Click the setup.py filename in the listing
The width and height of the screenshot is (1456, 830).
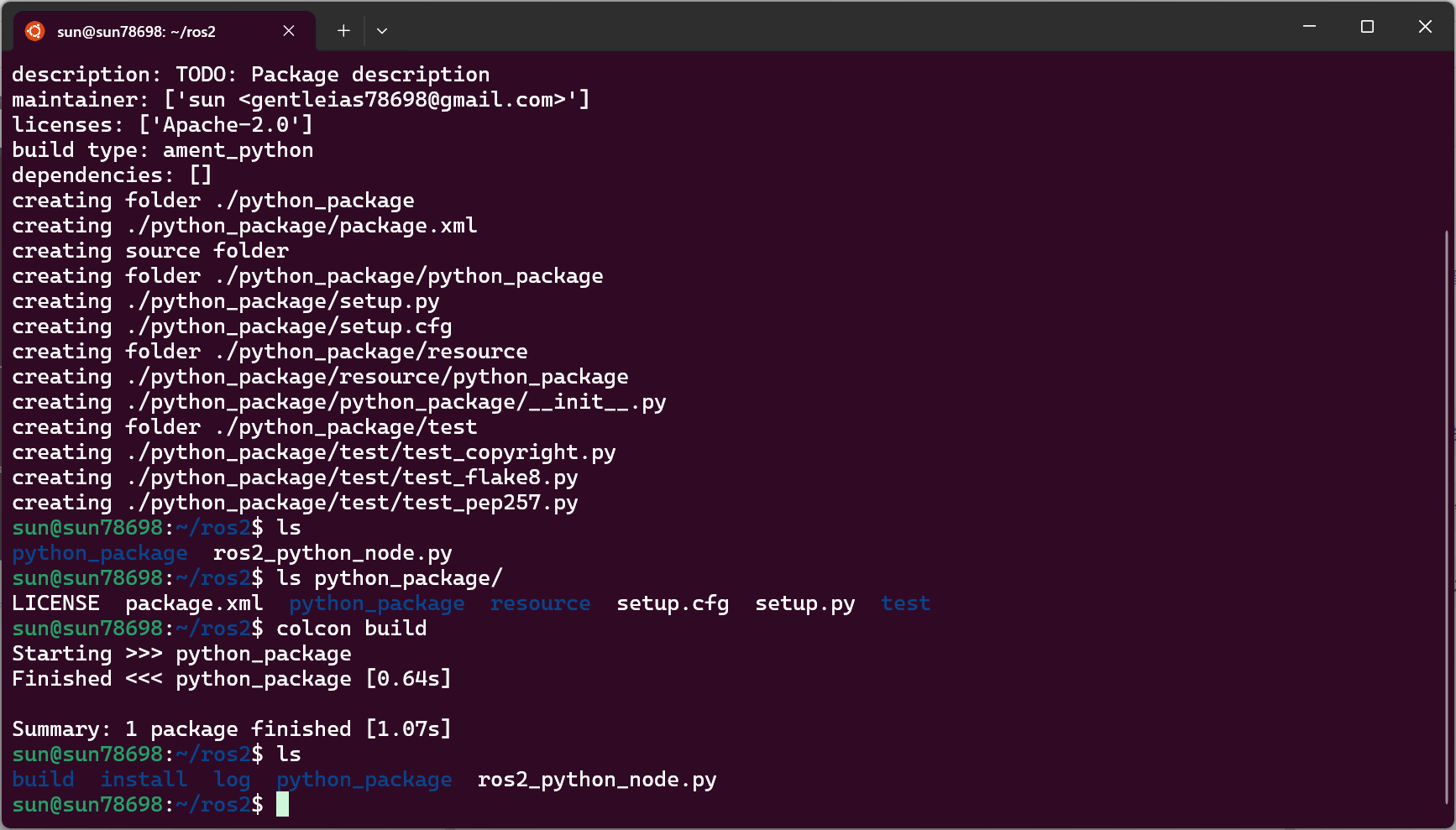click(804, 603)
